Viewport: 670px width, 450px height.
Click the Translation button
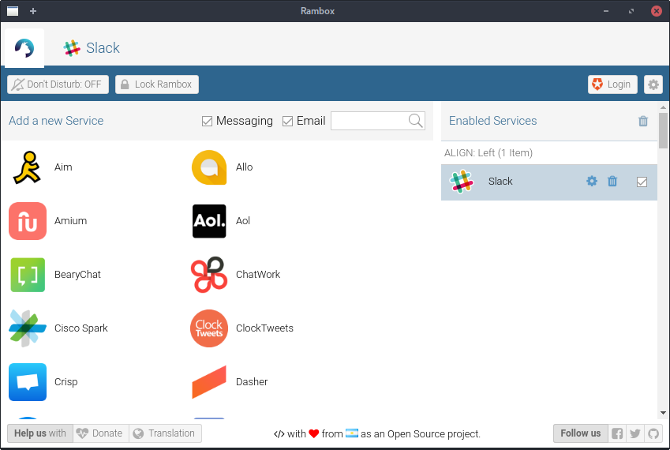tap(165, 433)
